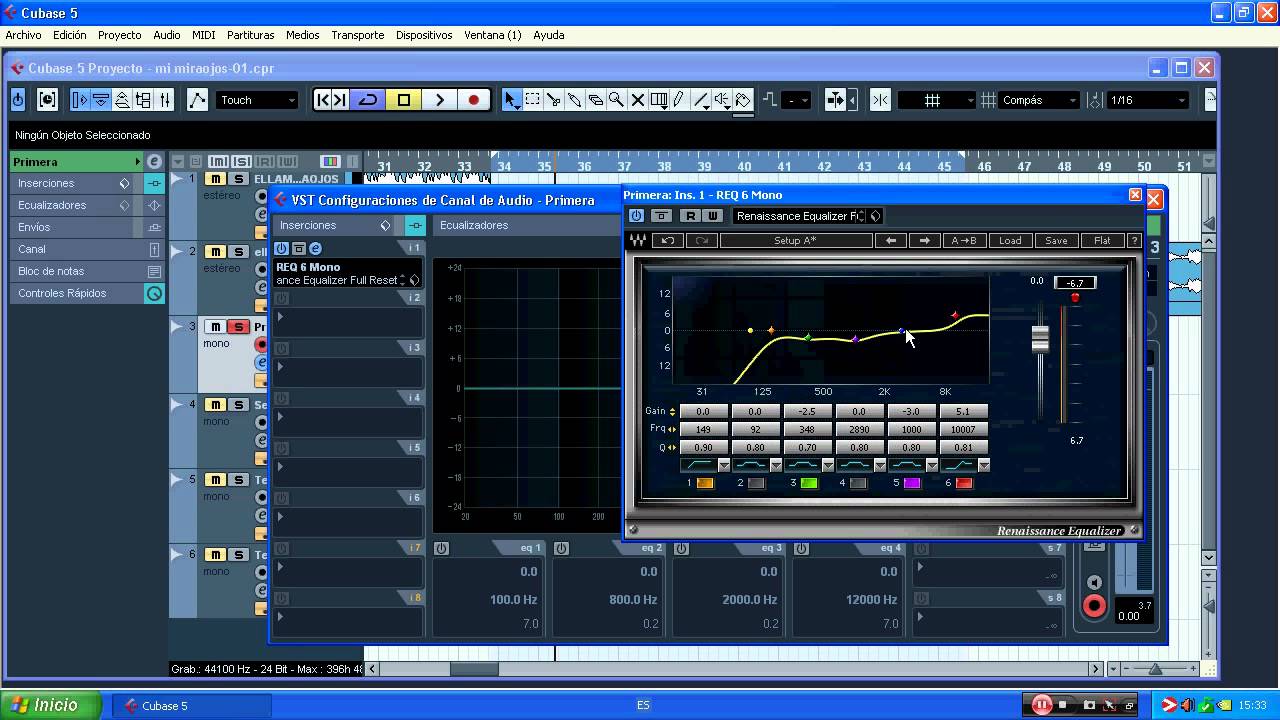Click the Flat button in plugin
This screenshot has width=1280, height=720.
pos(1102,240)
